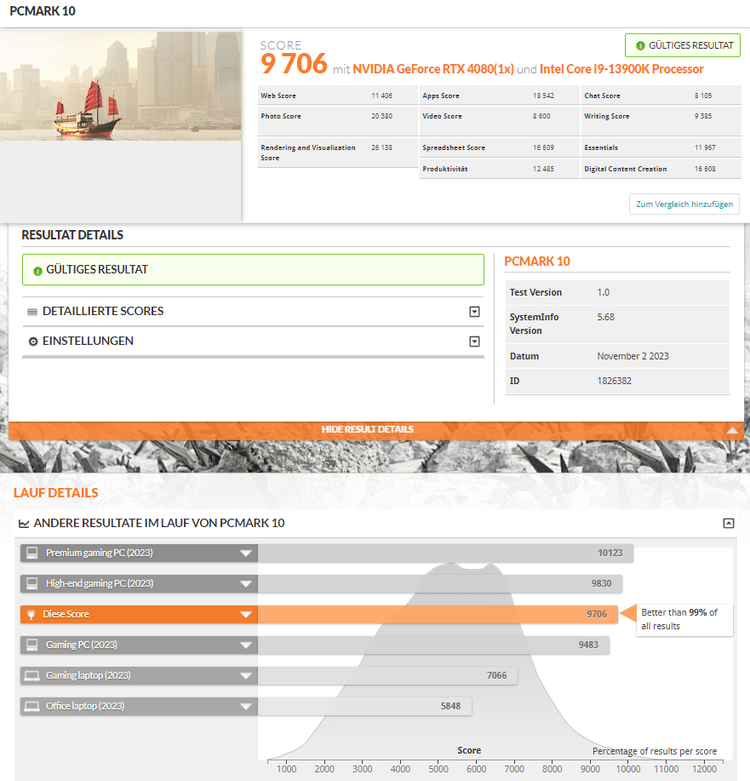
Task: Click the list icon beside Detaillierte Scores
Action: (33, 311)
